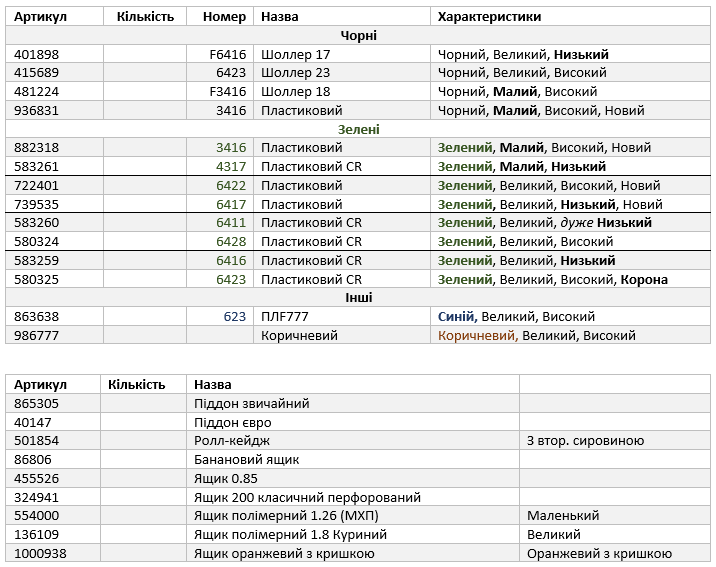
Task: Click the Зелені group heading
Action: (358, 129)
